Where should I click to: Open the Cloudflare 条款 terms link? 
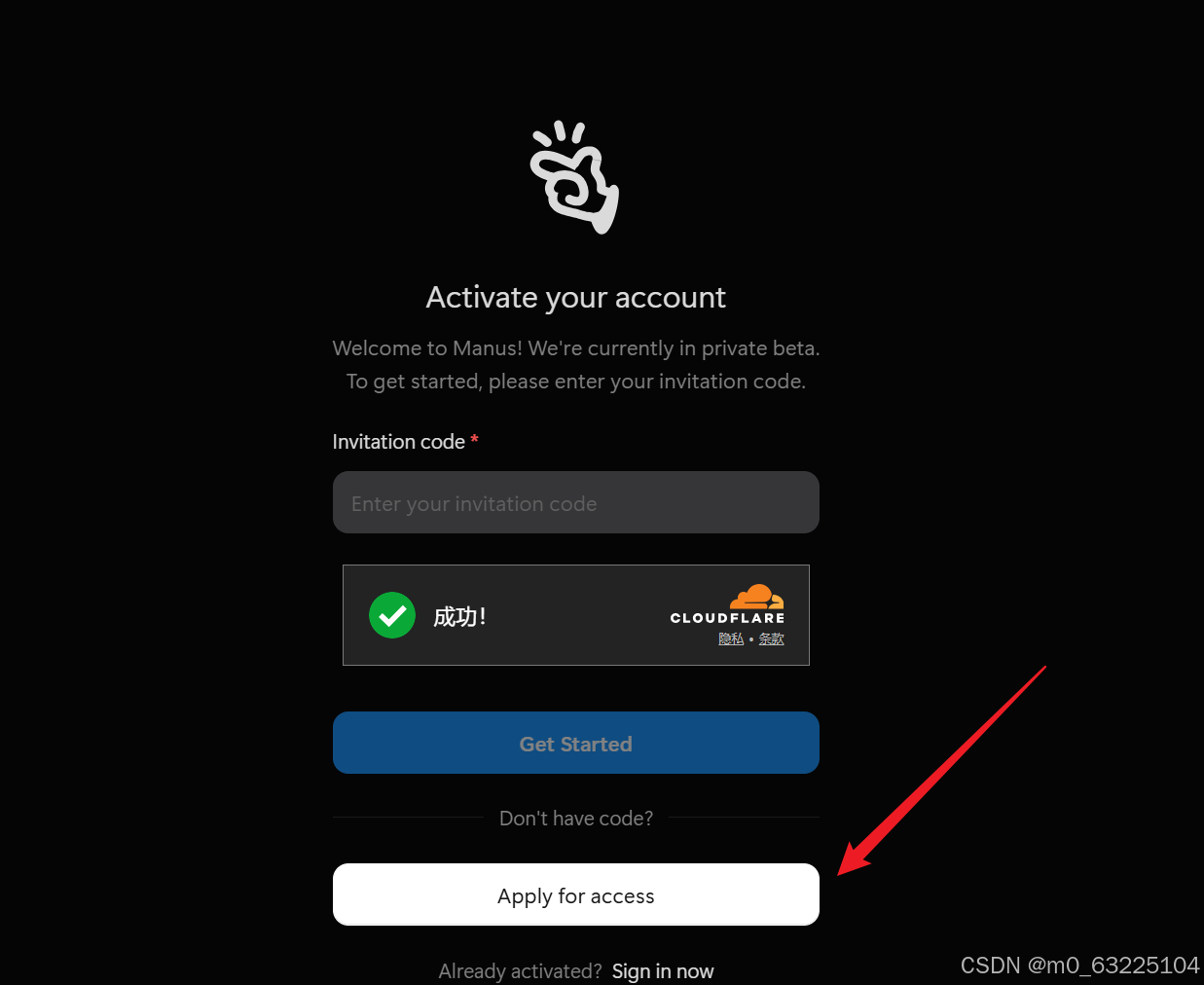(772, 638)
